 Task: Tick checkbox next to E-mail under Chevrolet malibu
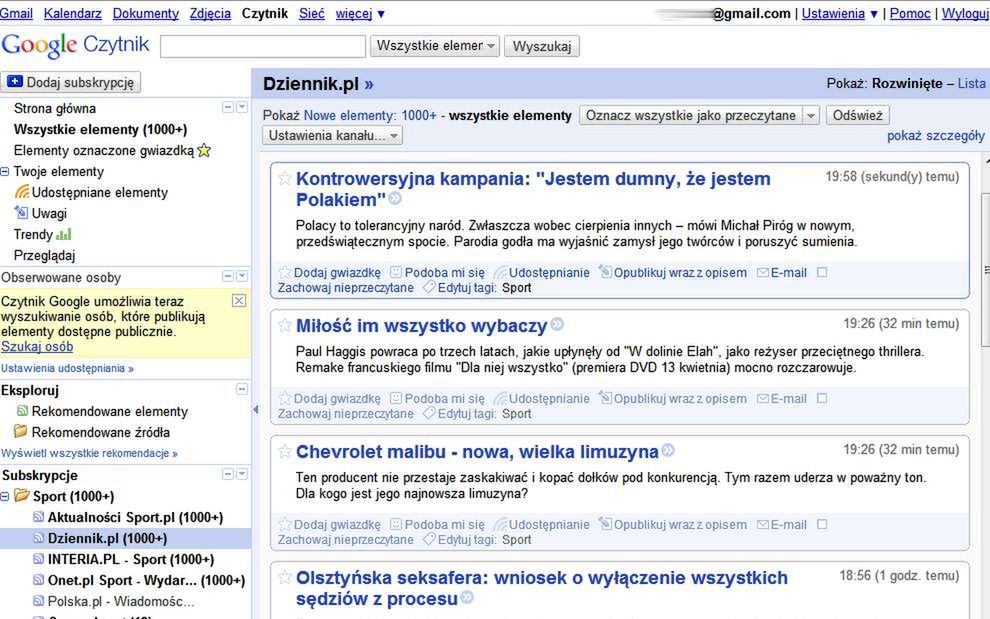(x=822, y=524)
